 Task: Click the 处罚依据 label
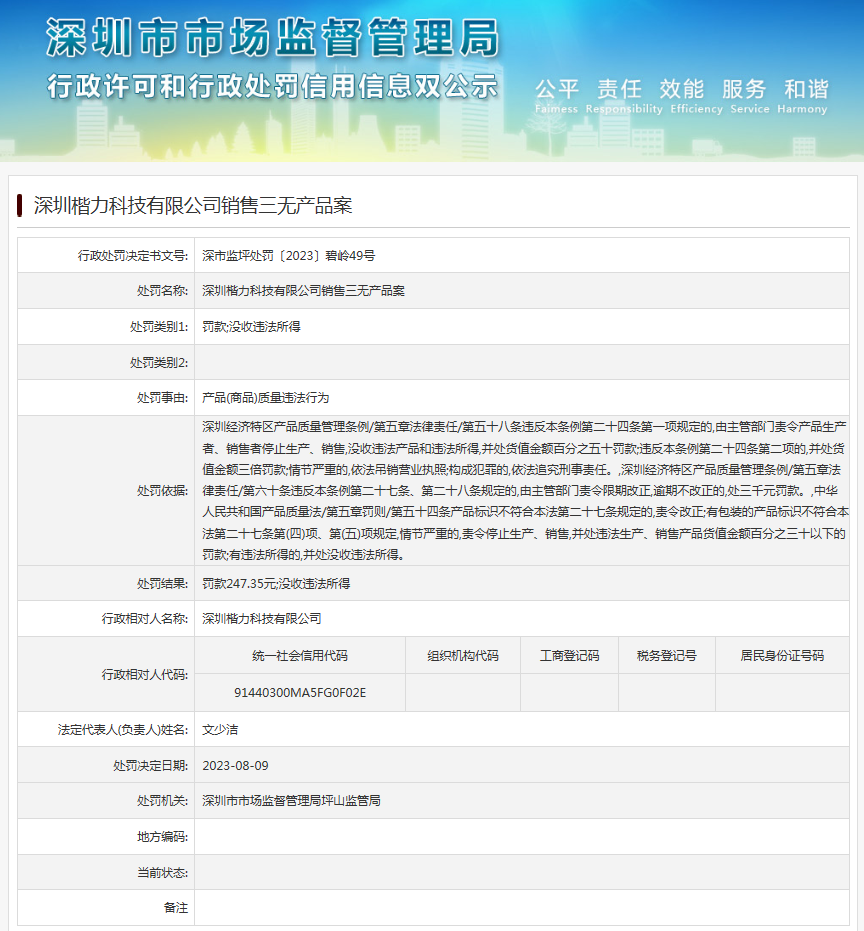[x=162, y=490]
